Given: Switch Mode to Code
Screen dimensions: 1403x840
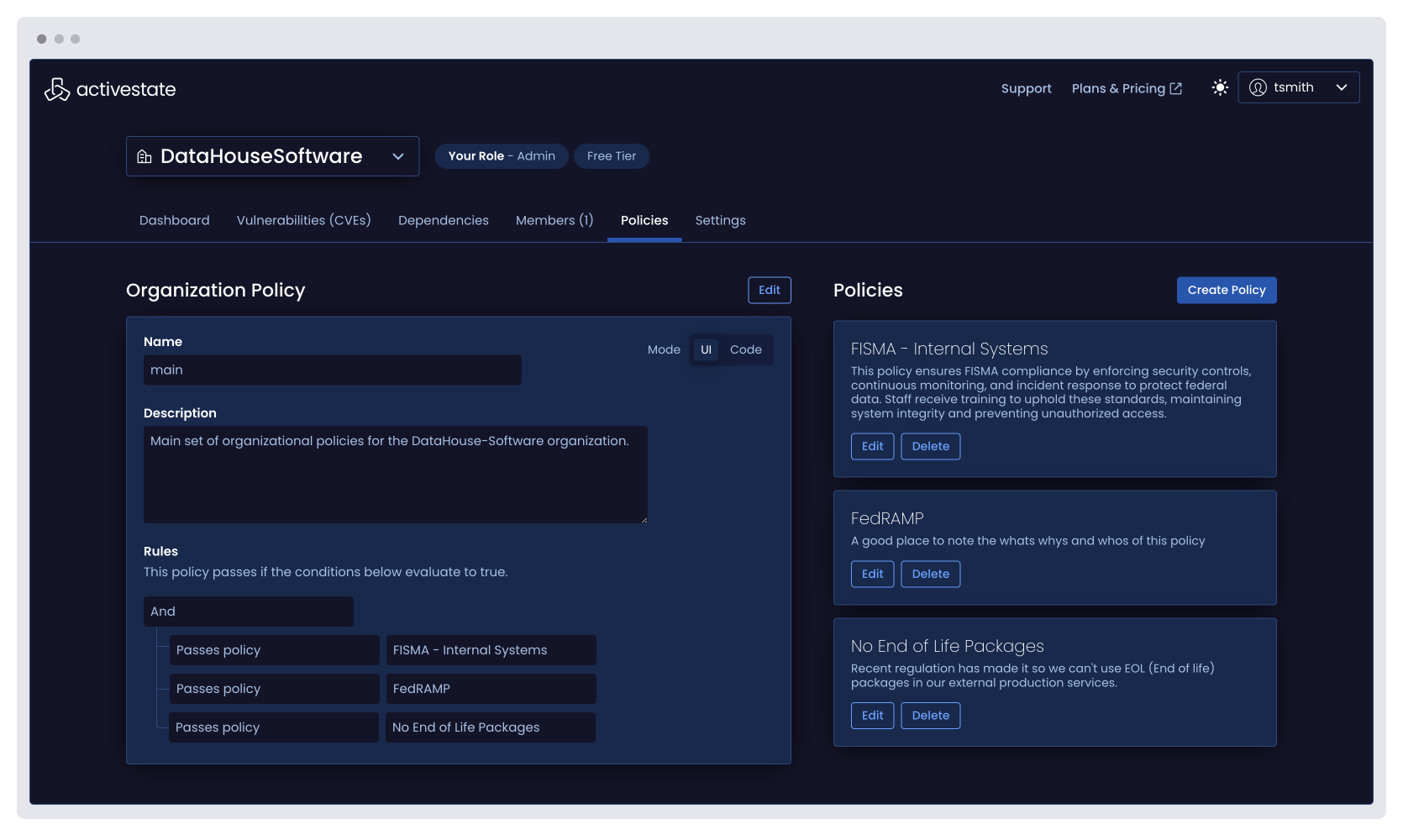Looking at the screenshot, I should (745, 349).
